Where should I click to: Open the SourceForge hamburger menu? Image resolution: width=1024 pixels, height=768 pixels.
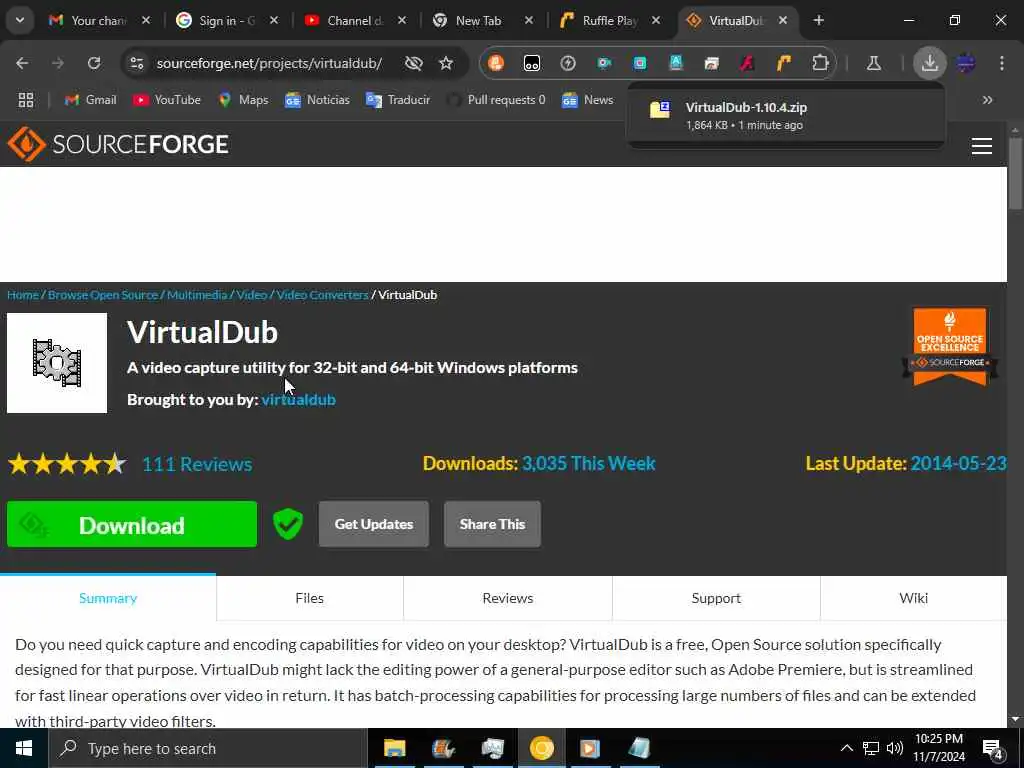pyautogui.click(x=982, y=146)
